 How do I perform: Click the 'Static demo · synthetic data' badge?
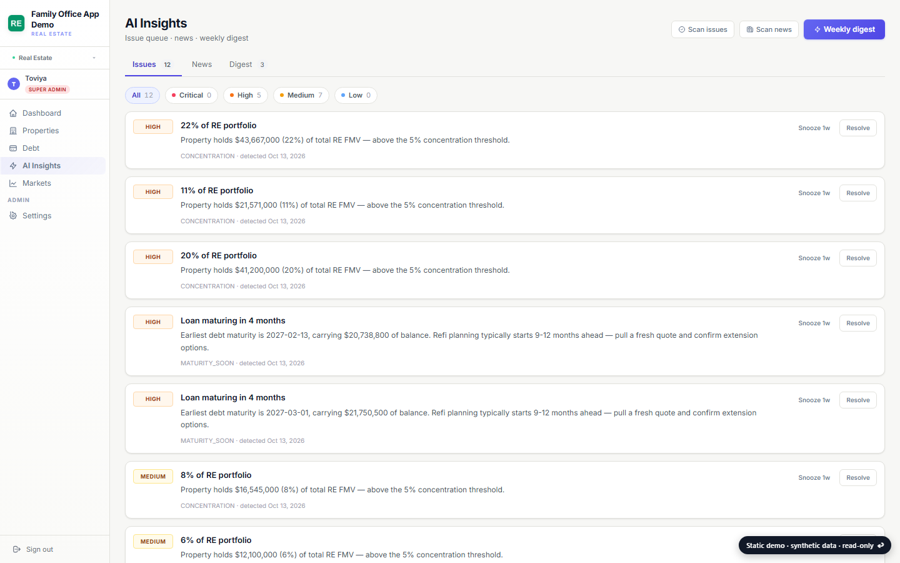coord(814,545)
